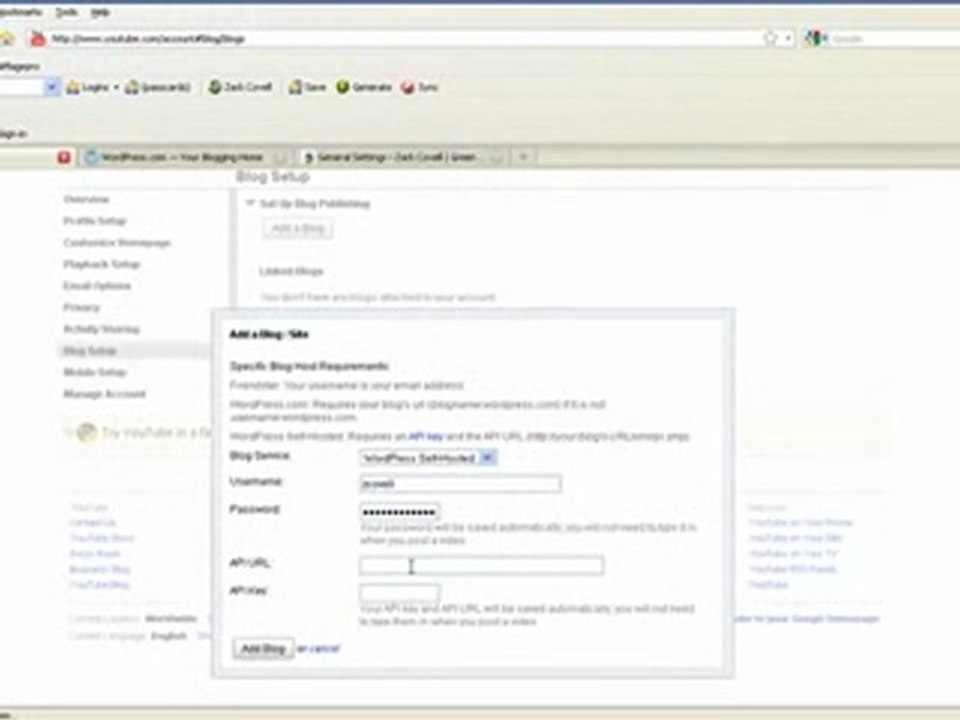Open Profile Setup in sidebar

coord(95,221)
